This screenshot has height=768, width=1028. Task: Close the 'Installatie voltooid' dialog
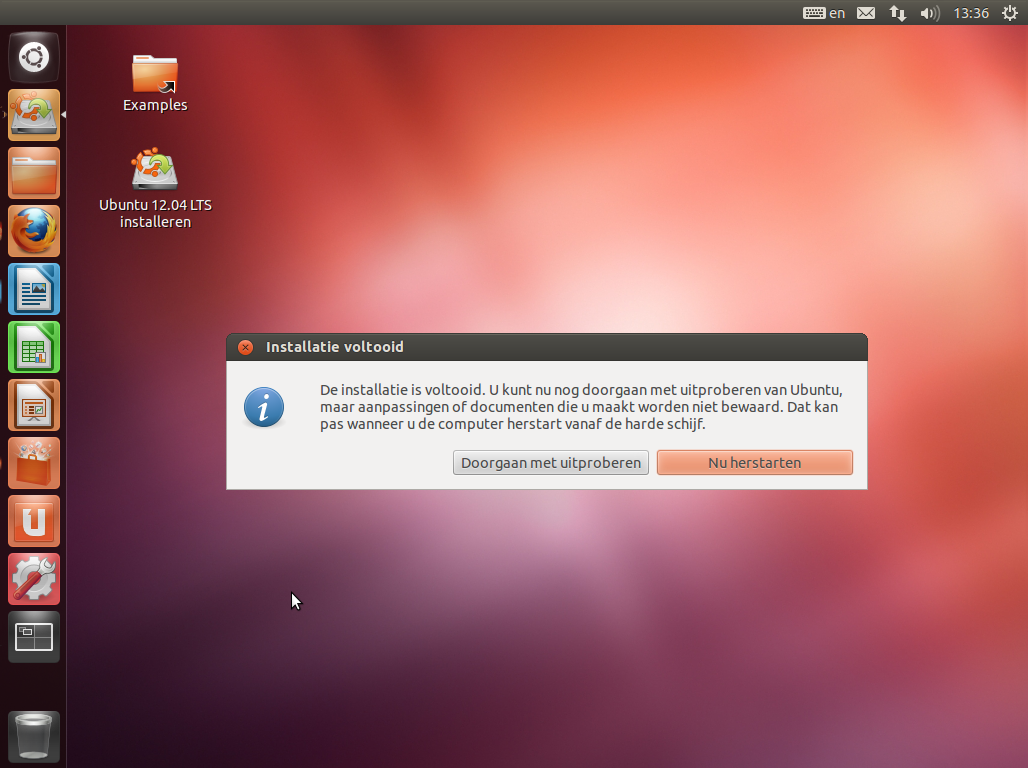245,347
